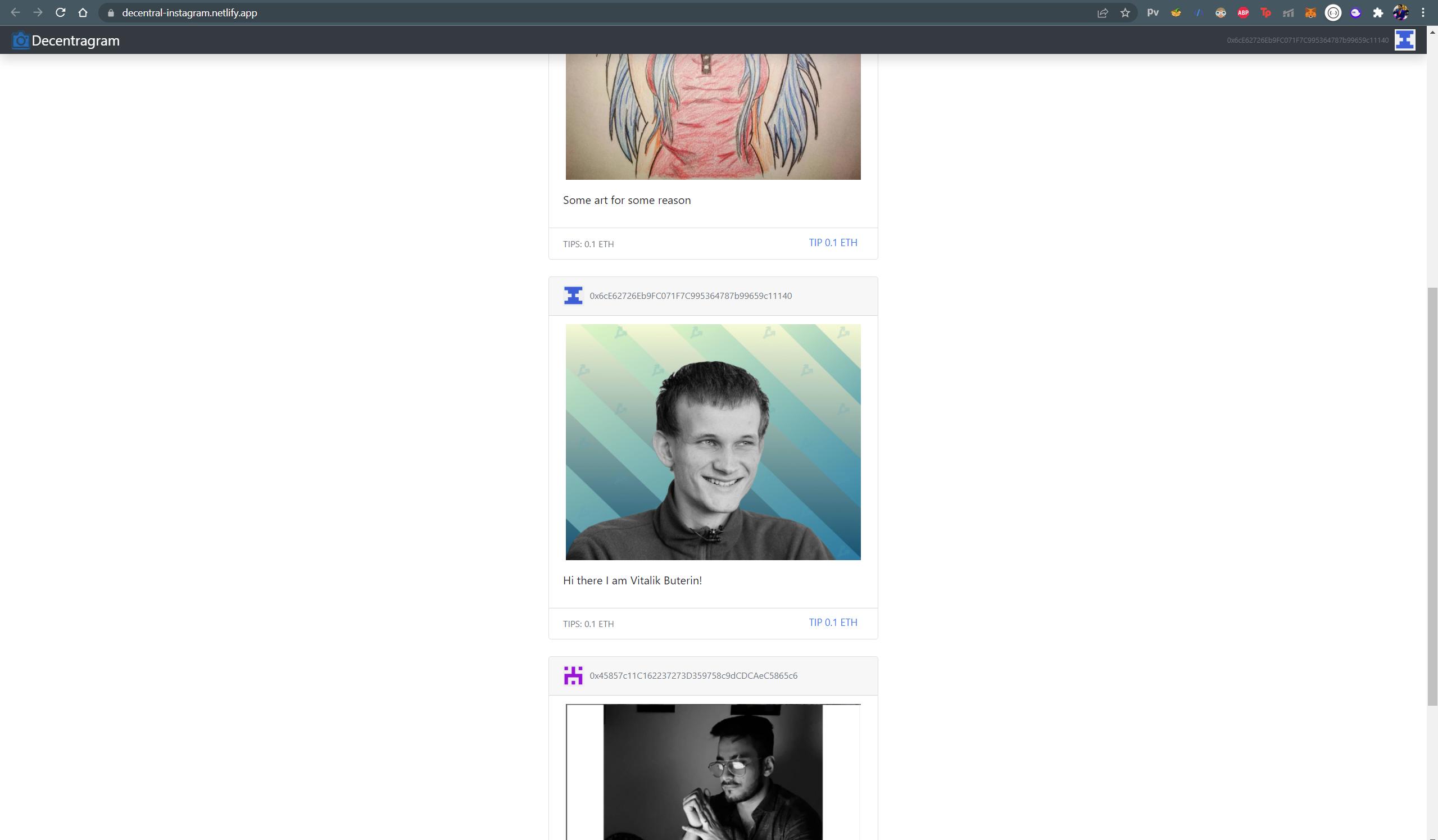The image size is (1438, 840).
Task: Toggle the bookmark star for this page
Action: point(1126,12)
